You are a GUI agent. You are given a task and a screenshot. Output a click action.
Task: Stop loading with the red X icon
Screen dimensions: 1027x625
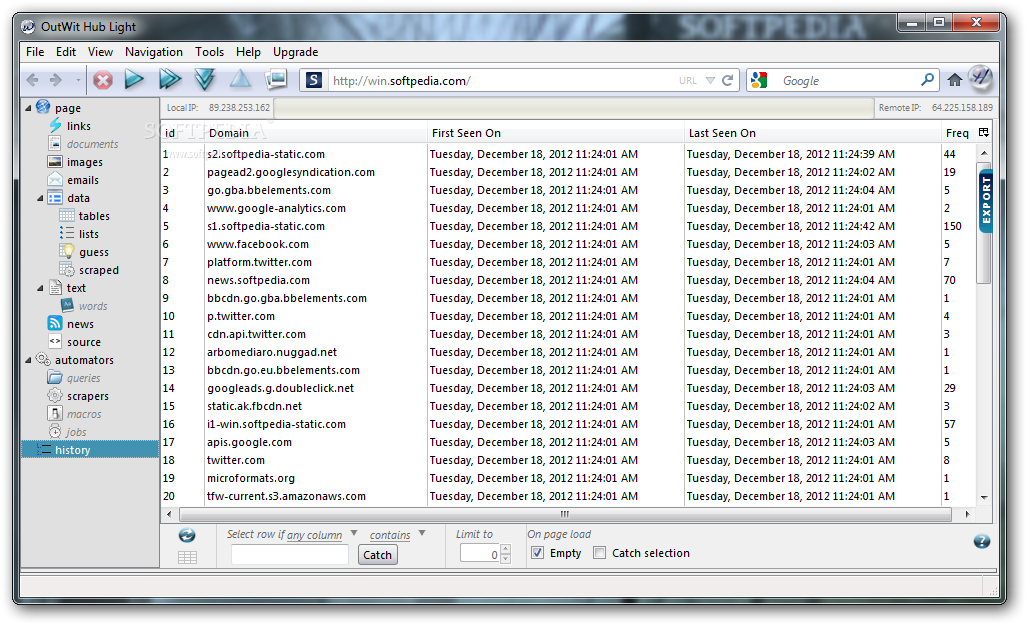102,80
